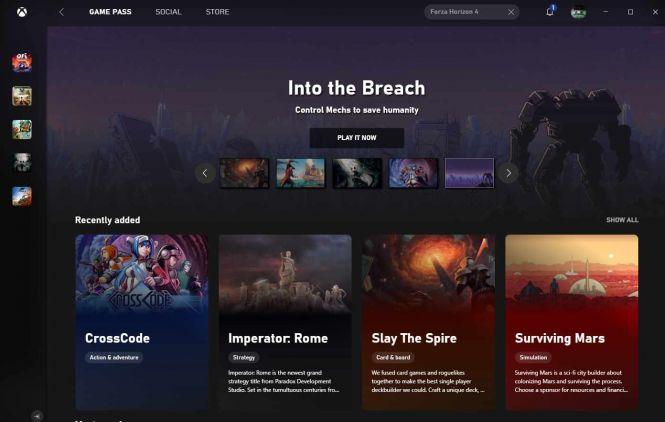The width and height of the screenshot is (665, 422).
Task: Go back with the back arrow
Action: coord(61,12)
